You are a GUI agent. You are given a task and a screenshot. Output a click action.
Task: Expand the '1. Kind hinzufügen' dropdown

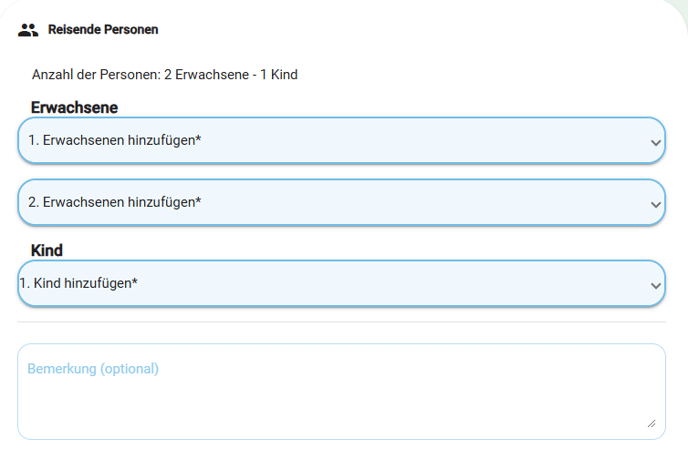pyautogui.click(x=341, y=284)
